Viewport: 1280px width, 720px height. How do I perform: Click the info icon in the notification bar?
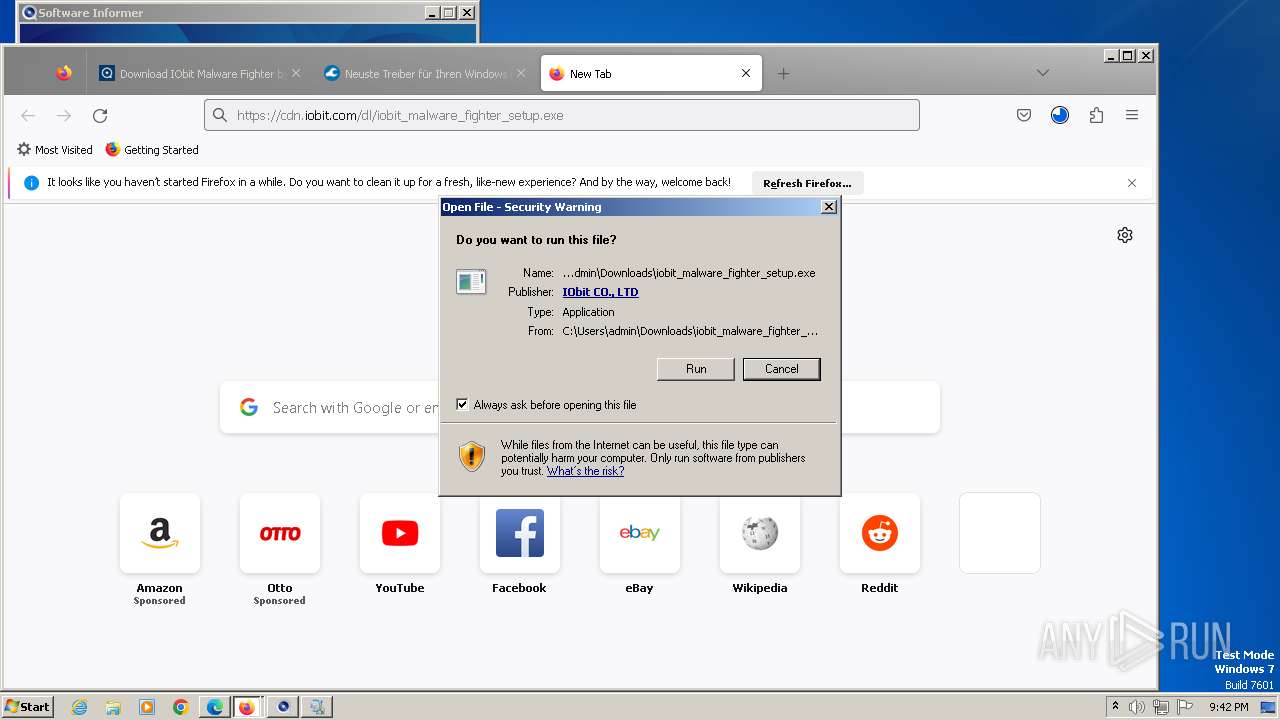pyautogui.click(x=31, y=183)
